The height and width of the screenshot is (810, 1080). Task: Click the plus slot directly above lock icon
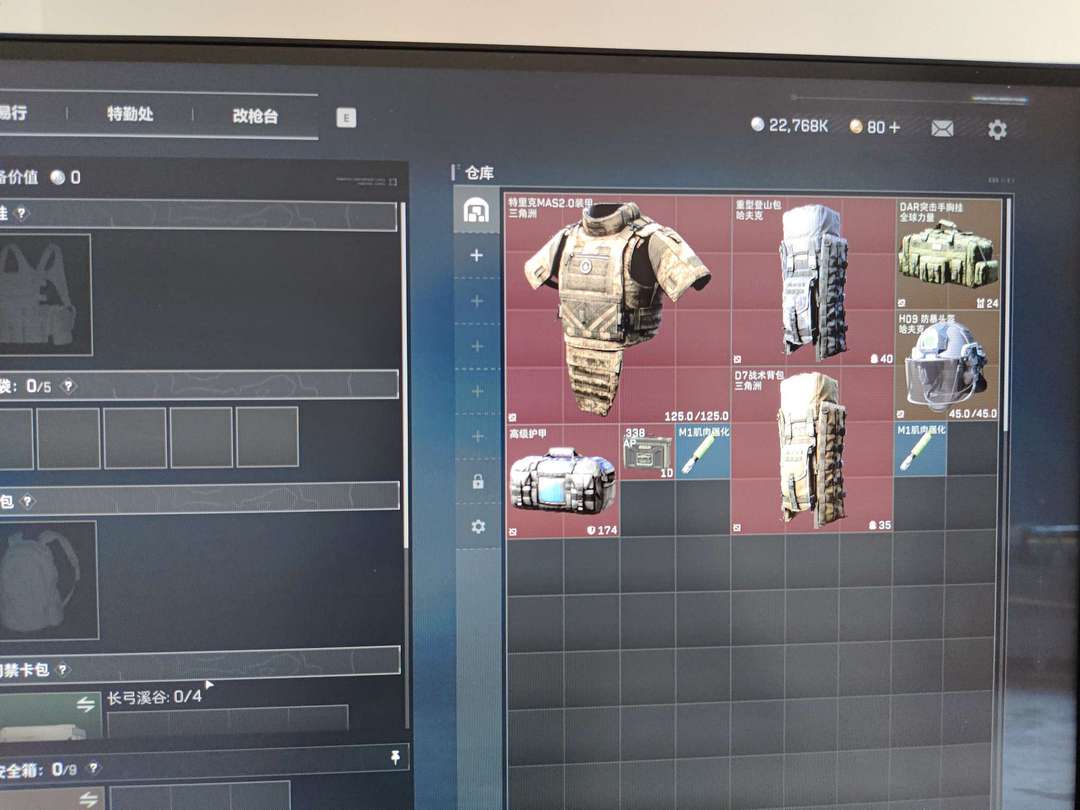477,436
